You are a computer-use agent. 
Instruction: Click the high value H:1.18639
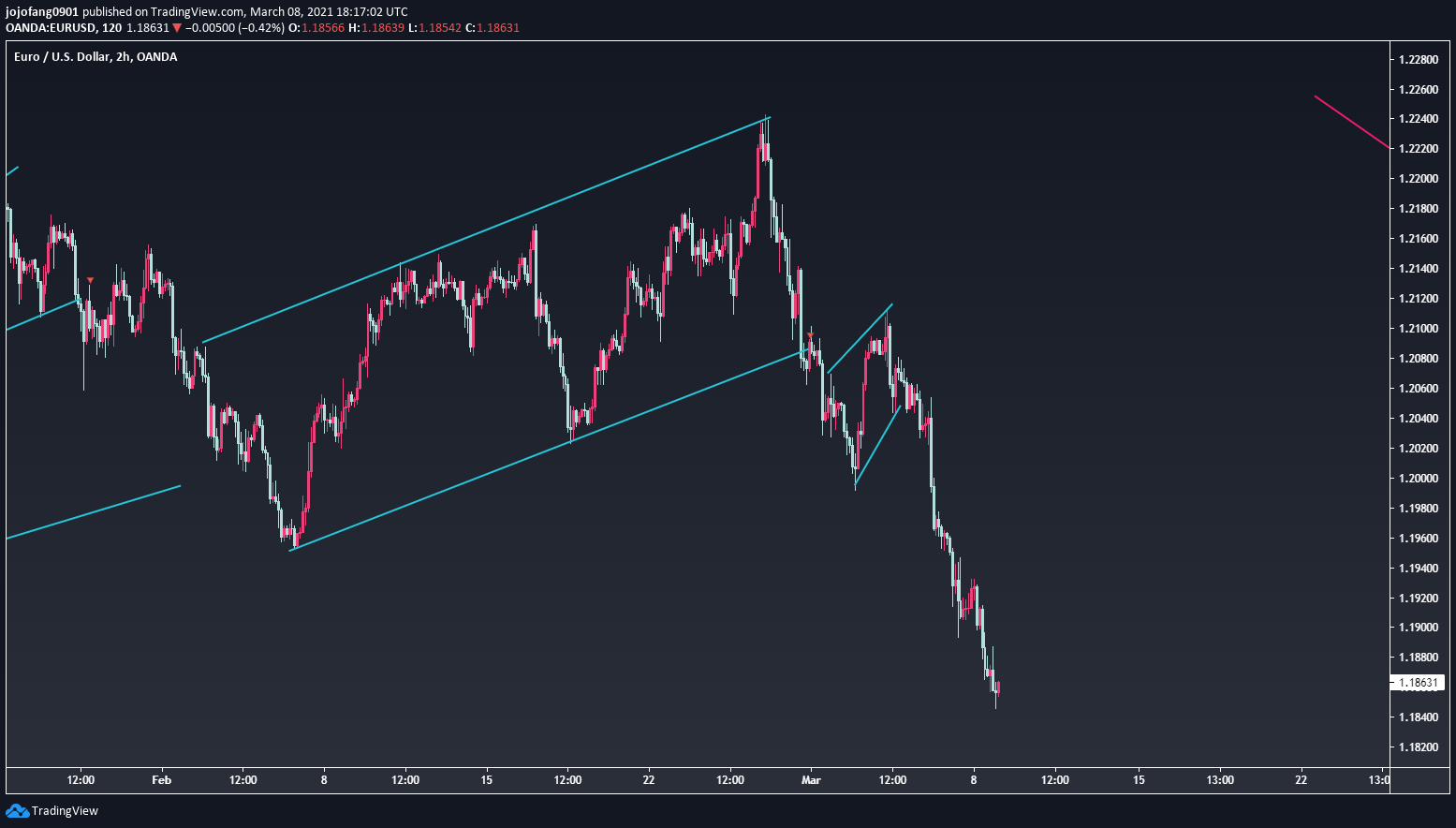376,28
